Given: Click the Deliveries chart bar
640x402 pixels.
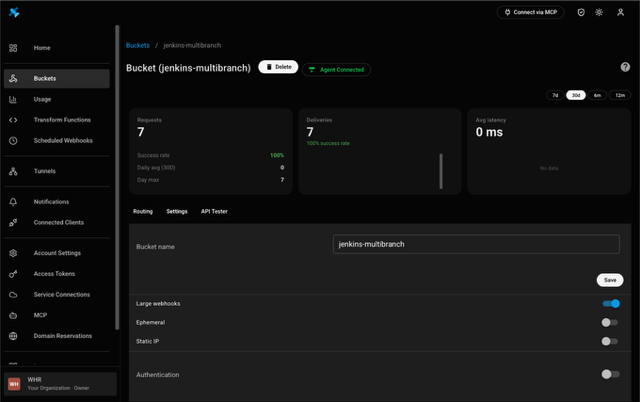Looking at the screenshot, I should click(x=441, y=171).
